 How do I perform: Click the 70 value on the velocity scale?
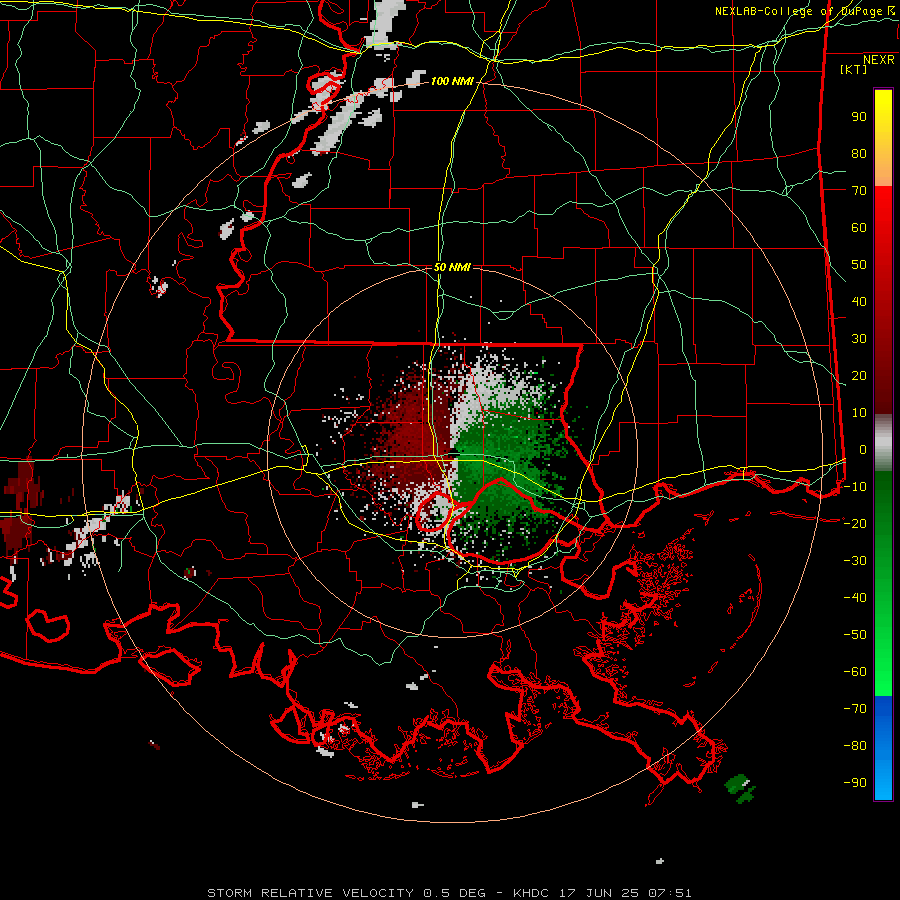[859, 191]
